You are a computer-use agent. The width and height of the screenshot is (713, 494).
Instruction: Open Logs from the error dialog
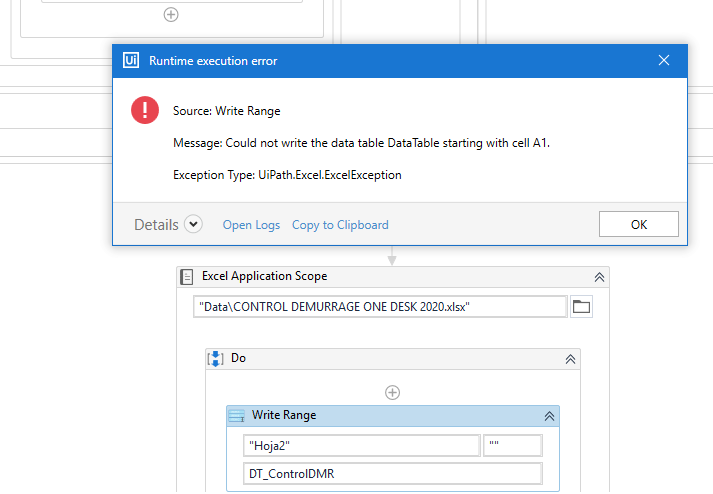[251, 225]
